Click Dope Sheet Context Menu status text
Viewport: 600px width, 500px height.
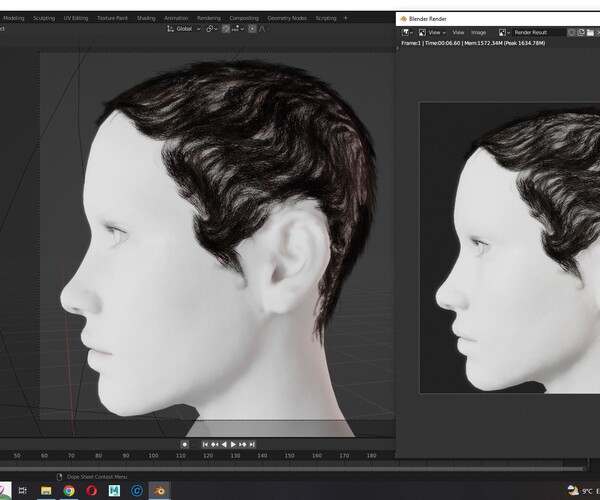coord(97,477)
